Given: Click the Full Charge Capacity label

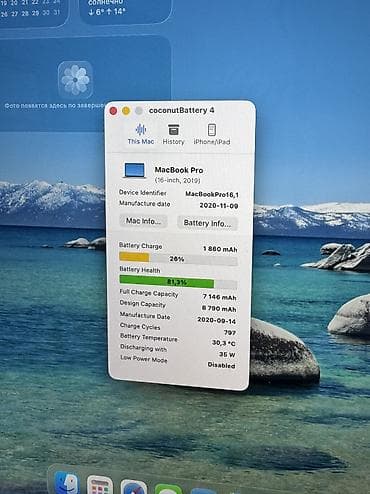Looking at the screenshot, I should [x=149, y=293].
